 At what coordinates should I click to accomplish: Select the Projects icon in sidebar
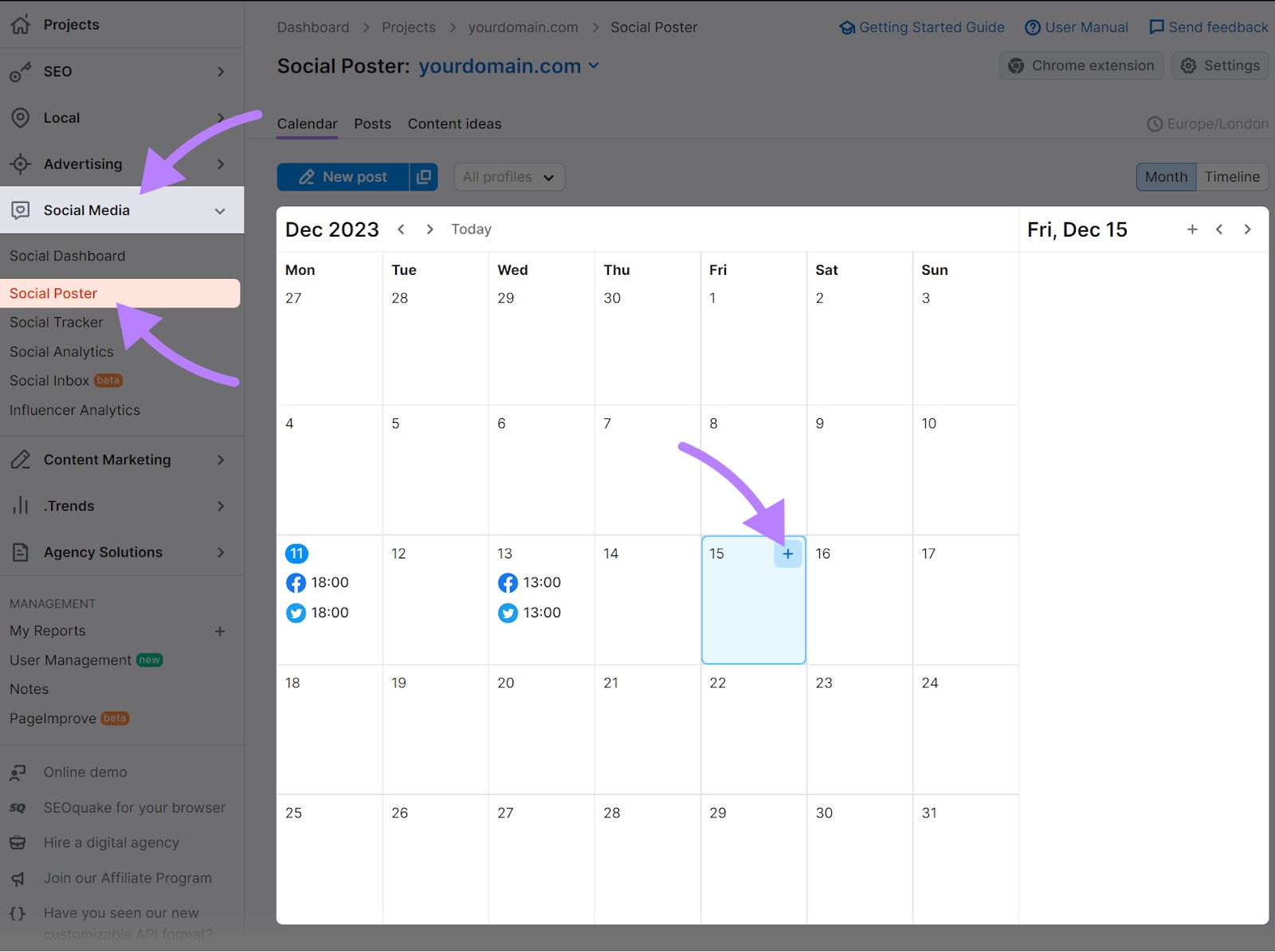(21, 25)
